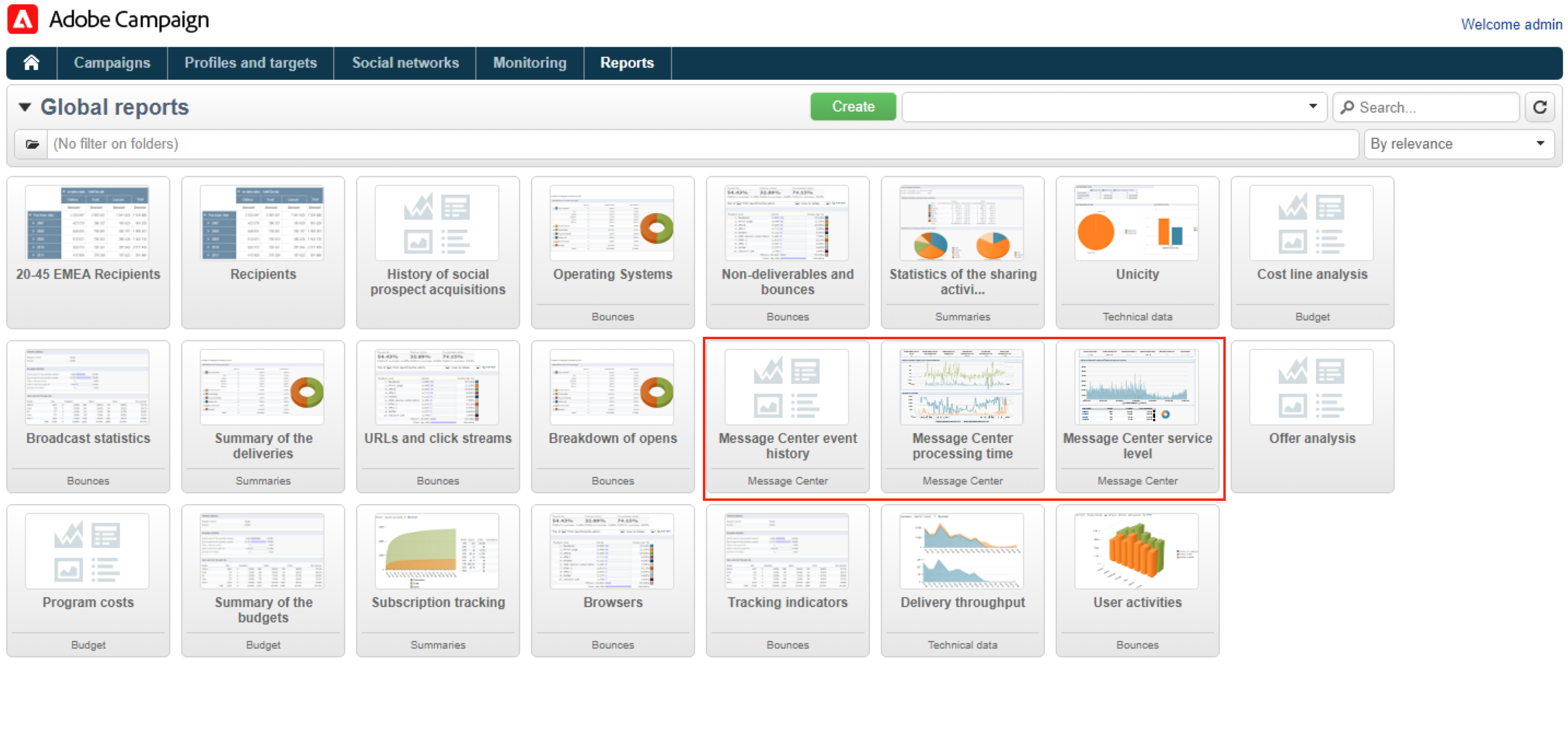Open the User activities report thumbnail
This screenshot has height=751, width=1568.
pyautogui.click(x=1136, y=552)
